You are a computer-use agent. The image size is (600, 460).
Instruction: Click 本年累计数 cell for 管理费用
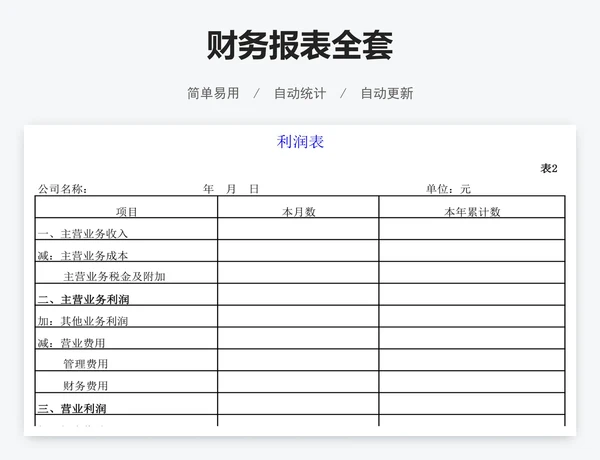coord(472,360)
